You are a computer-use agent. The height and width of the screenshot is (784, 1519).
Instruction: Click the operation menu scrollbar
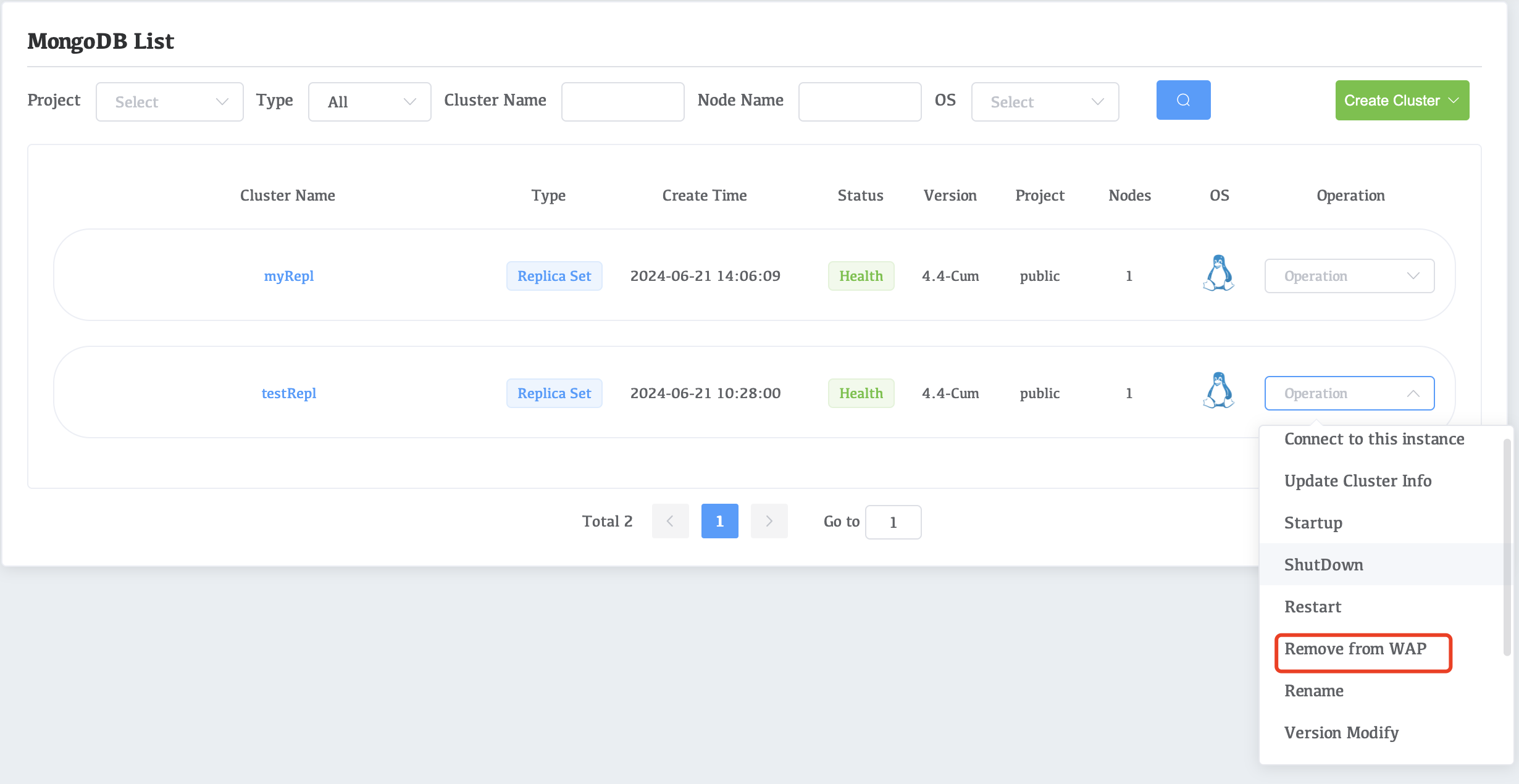tap(1507, 546)
